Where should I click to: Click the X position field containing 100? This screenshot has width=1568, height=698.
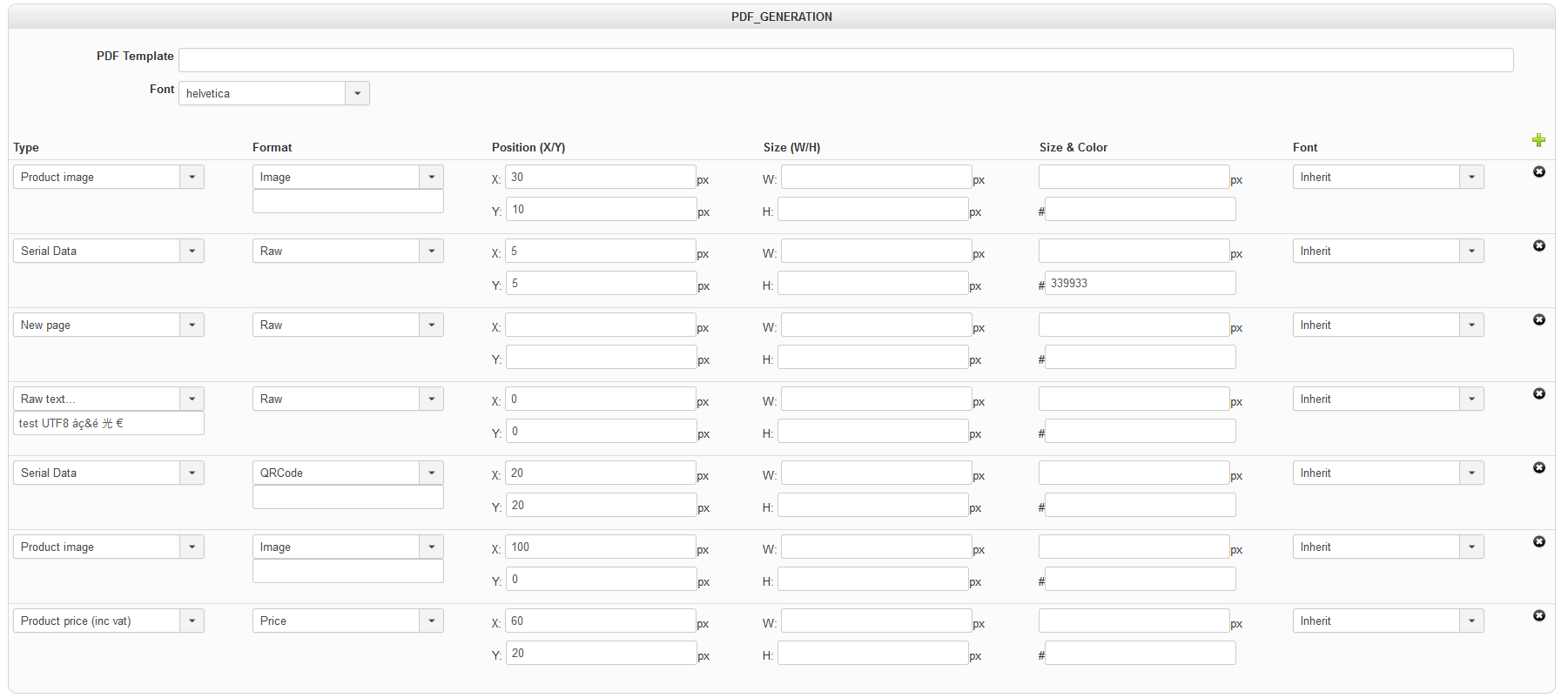(601, 547)
